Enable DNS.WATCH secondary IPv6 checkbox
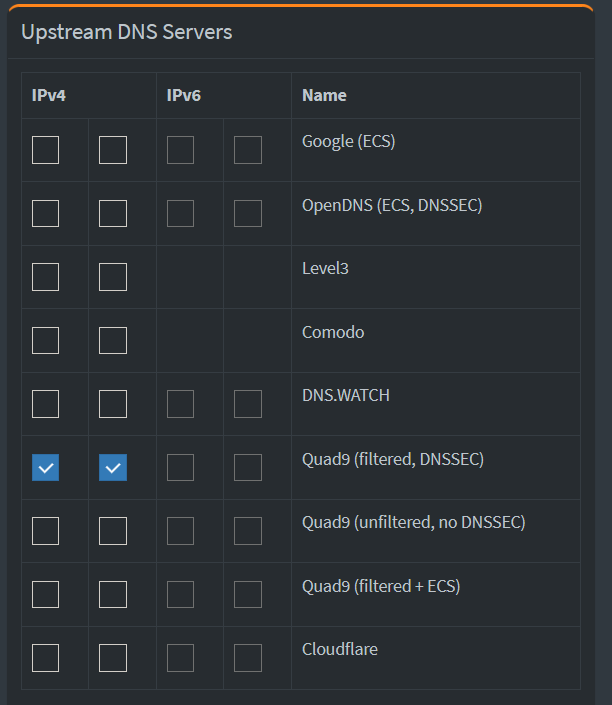Screen dimensions: 612x705 (248, 404)
